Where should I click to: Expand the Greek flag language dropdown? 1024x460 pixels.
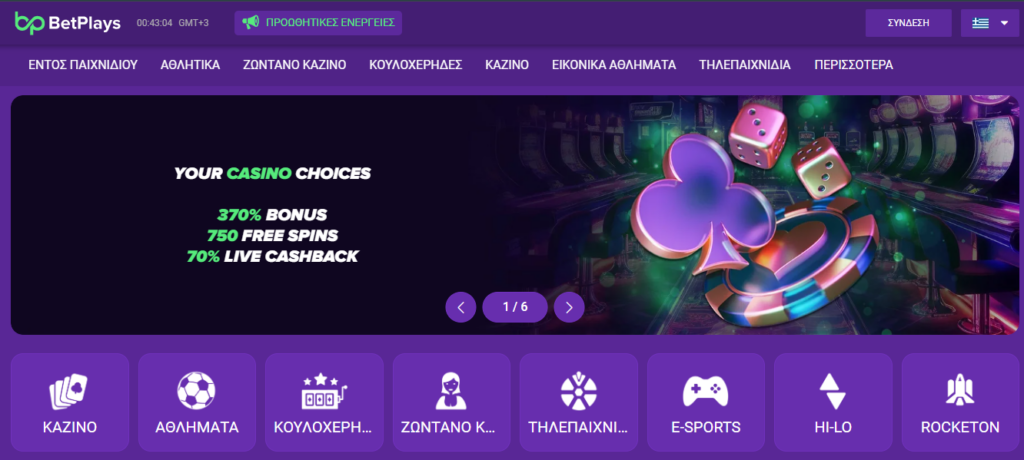(990, 23)
